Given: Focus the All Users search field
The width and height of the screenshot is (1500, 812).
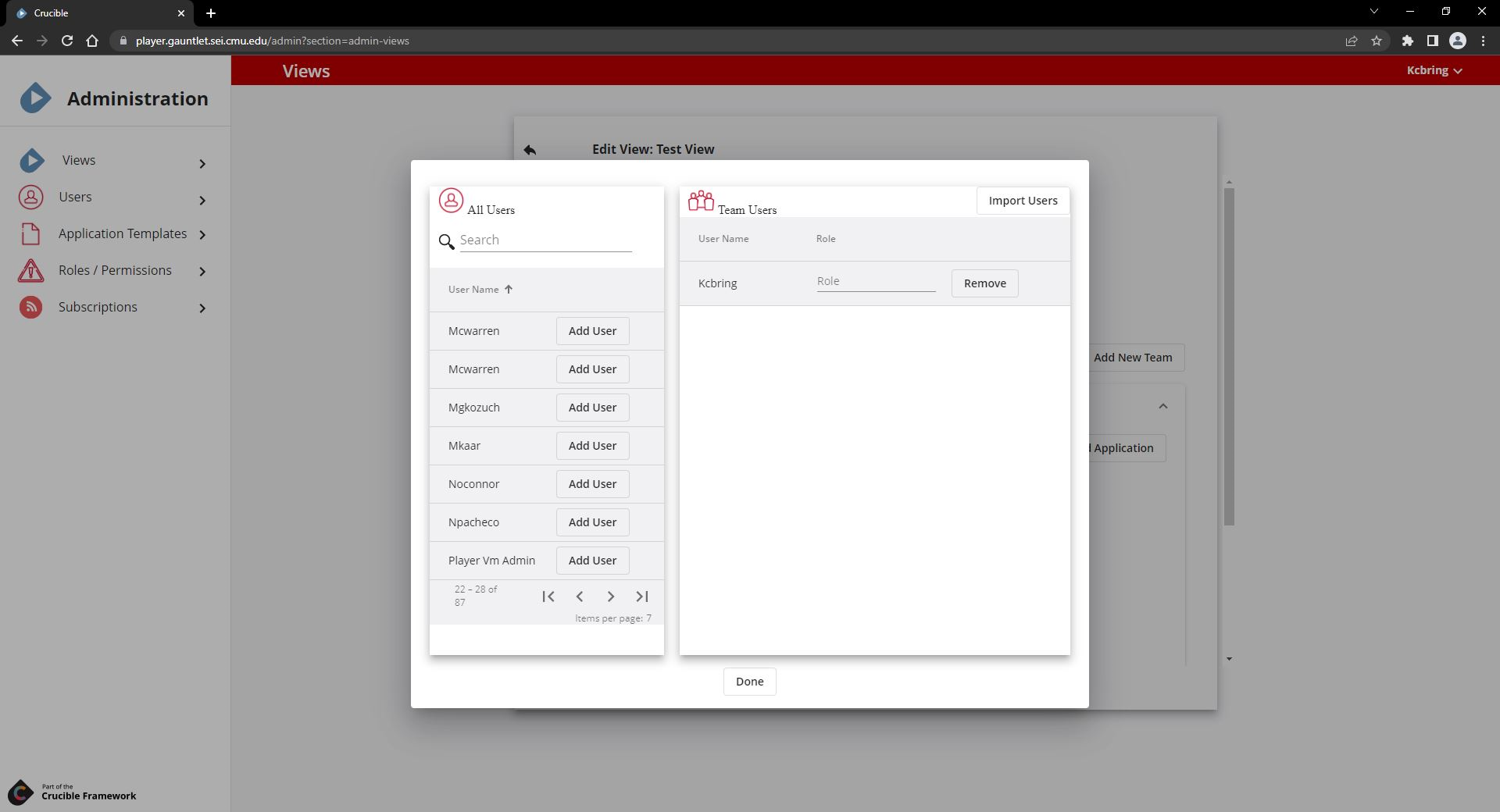Looking at the screenshot, I should 545,240.
